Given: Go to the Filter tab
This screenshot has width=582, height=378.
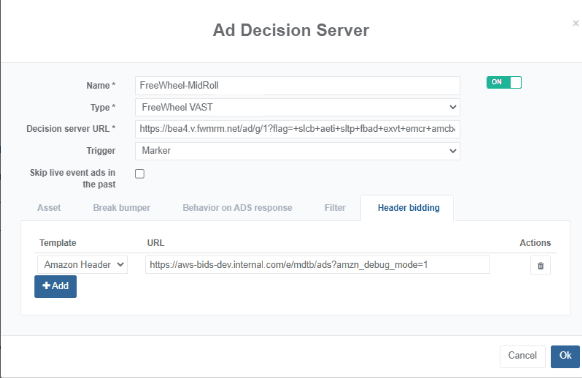Looking at the screenshot, I should point(335,208).
